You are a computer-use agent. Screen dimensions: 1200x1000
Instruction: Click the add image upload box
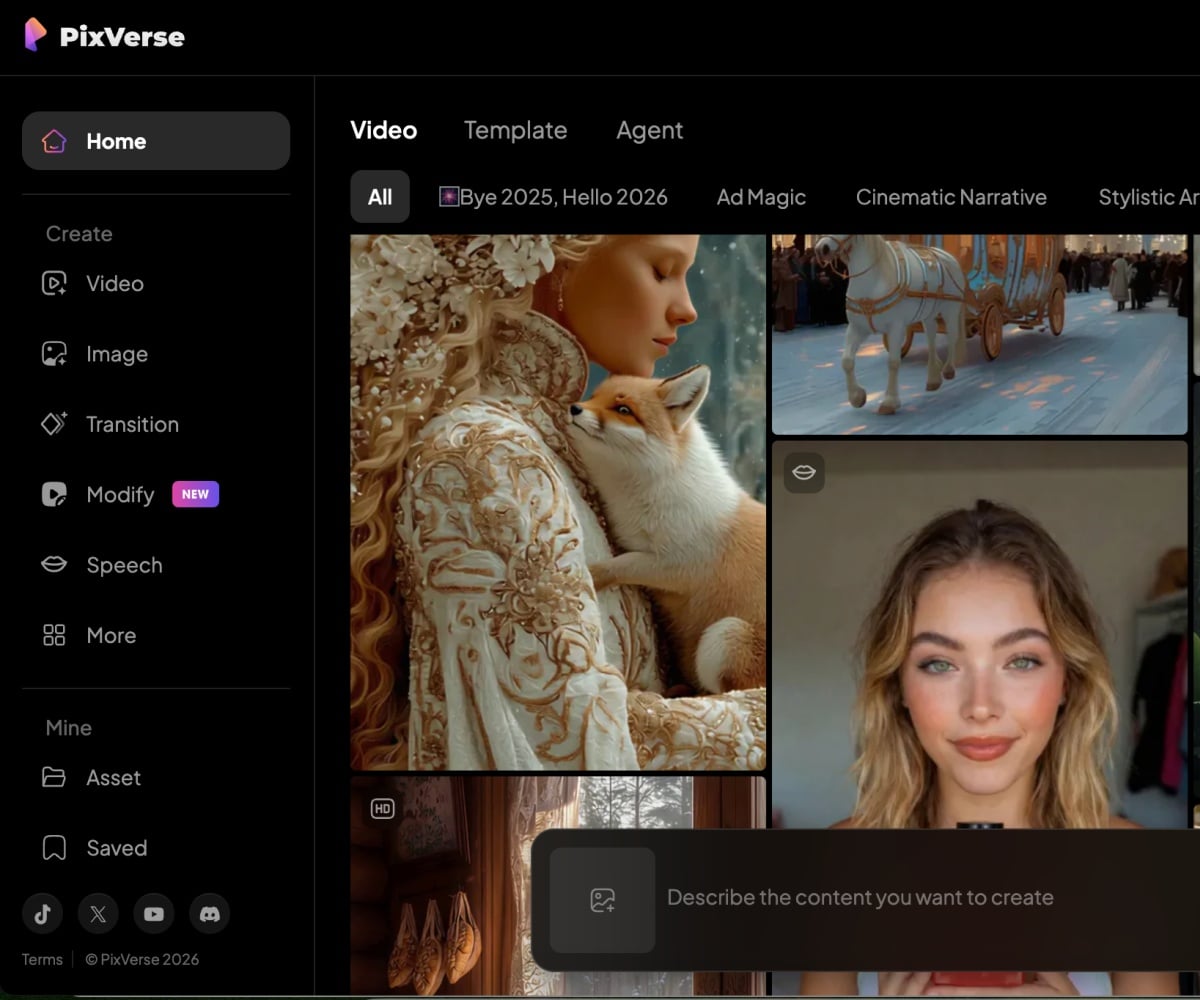(602, 900)
